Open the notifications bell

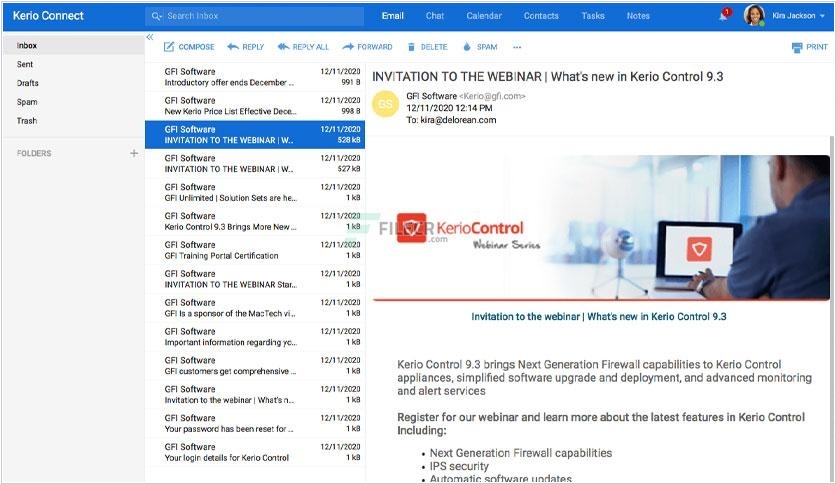pyautogui.click(x=724, y=15)
